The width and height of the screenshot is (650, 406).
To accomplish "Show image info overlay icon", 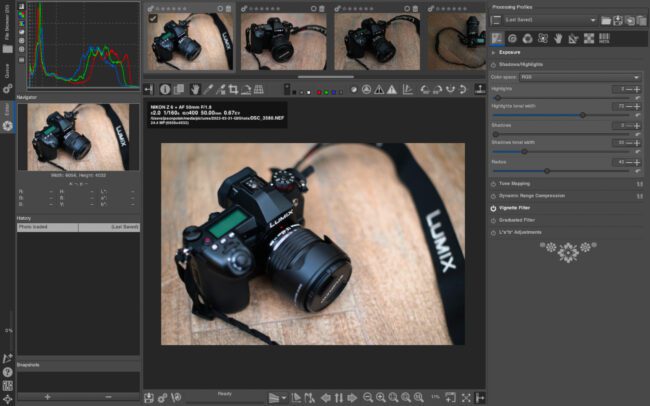I will 165,89.
